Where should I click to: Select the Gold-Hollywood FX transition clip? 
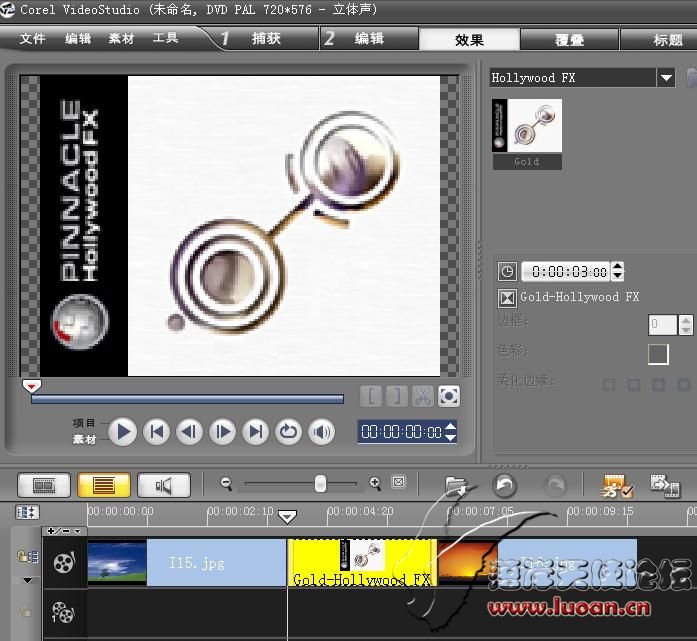pyautogui.click(x=362, y=562)
